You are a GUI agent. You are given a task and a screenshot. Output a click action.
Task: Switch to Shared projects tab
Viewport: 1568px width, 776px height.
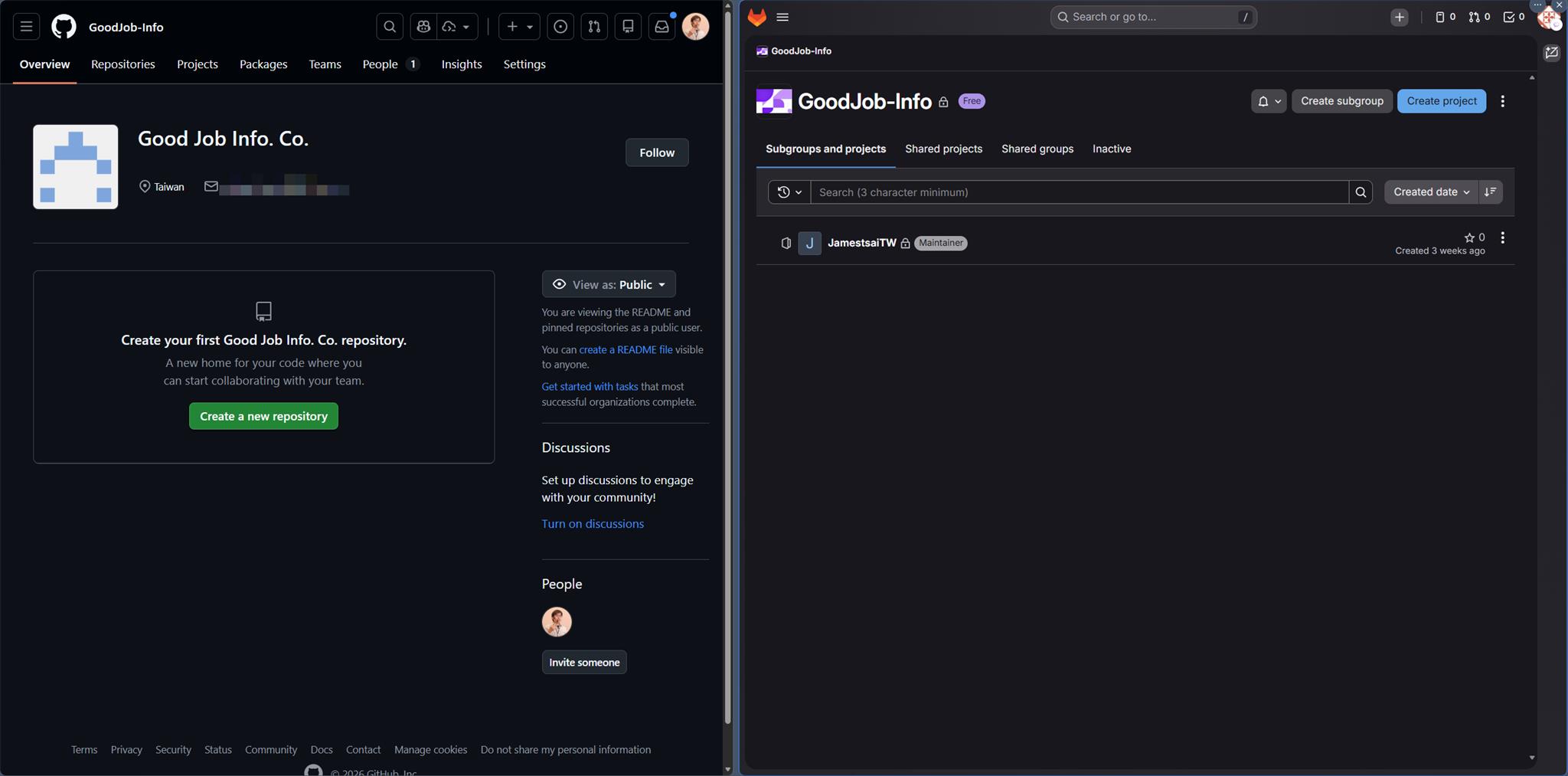coord(943,149)
